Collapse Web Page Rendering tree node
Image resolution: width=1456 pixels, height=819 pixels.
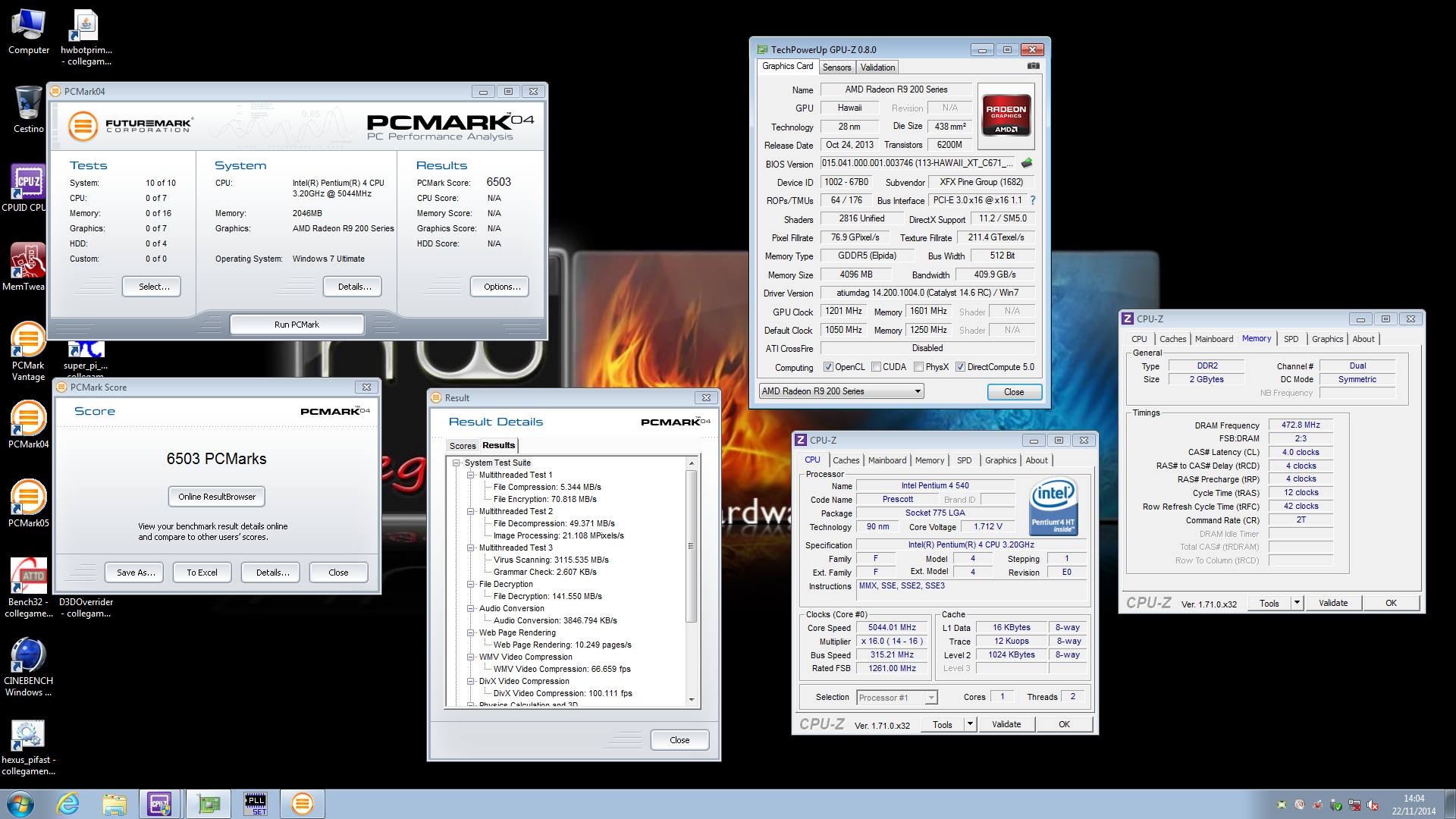coord(470,632)
